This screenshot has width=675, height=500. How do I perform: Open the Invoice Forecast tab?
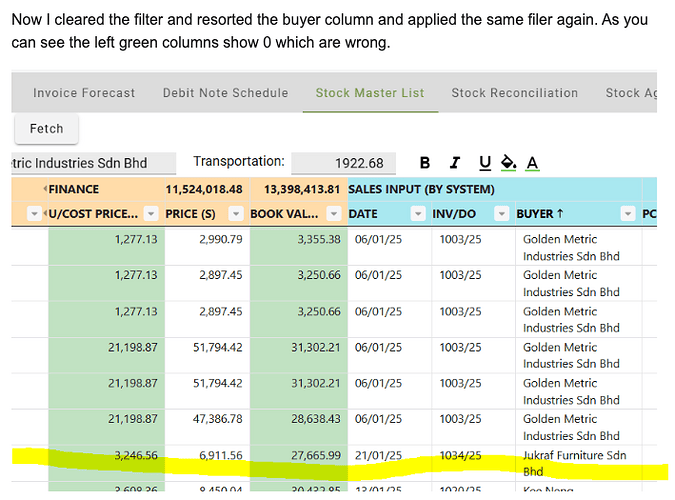pyautogui.click(x=84, y=93)
